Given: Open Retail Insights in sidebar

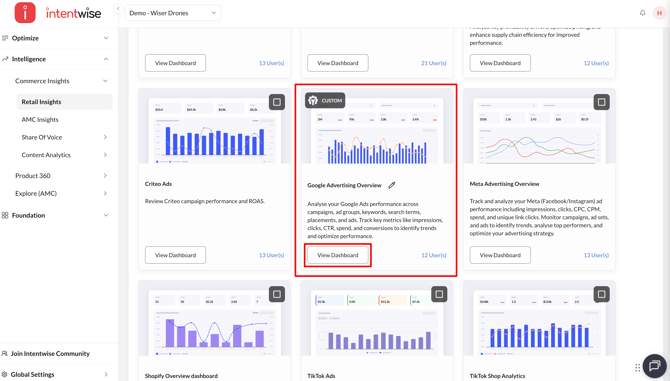Looking at the screenshot, I should 65,102.
